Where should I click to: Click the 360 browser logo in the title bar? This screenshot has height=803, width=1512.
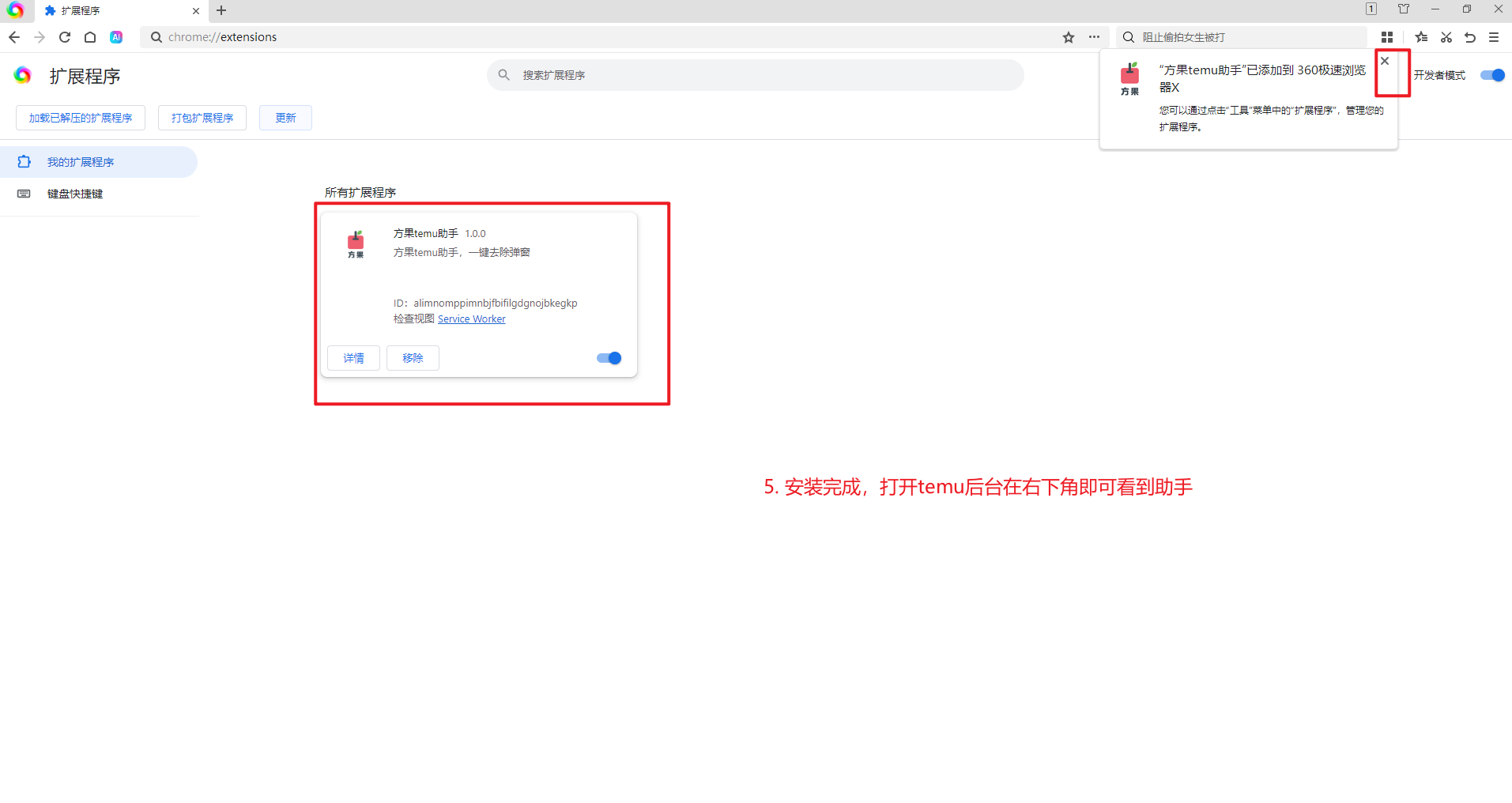pos(15,10)
